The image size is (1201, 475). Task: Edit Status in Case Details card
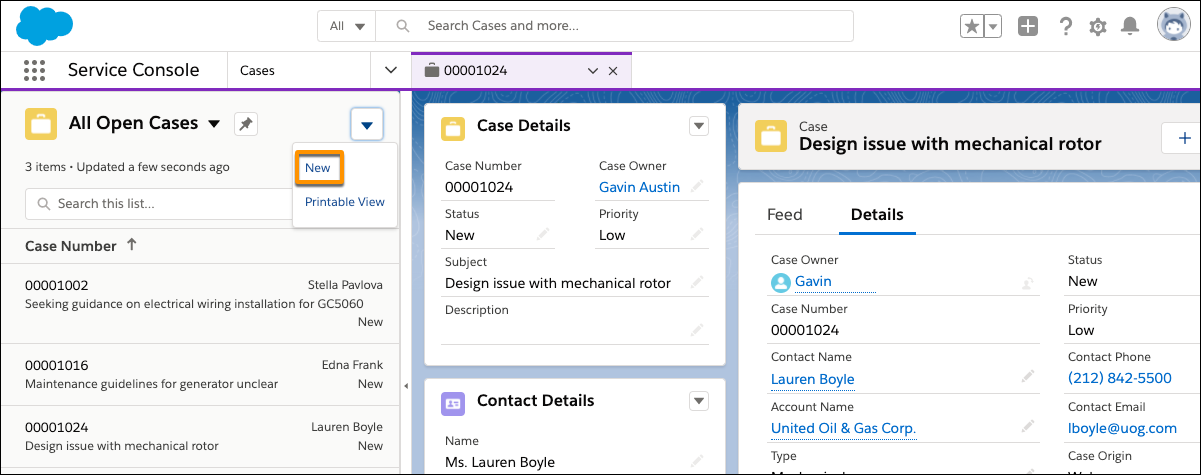click(x=543, y=235)
